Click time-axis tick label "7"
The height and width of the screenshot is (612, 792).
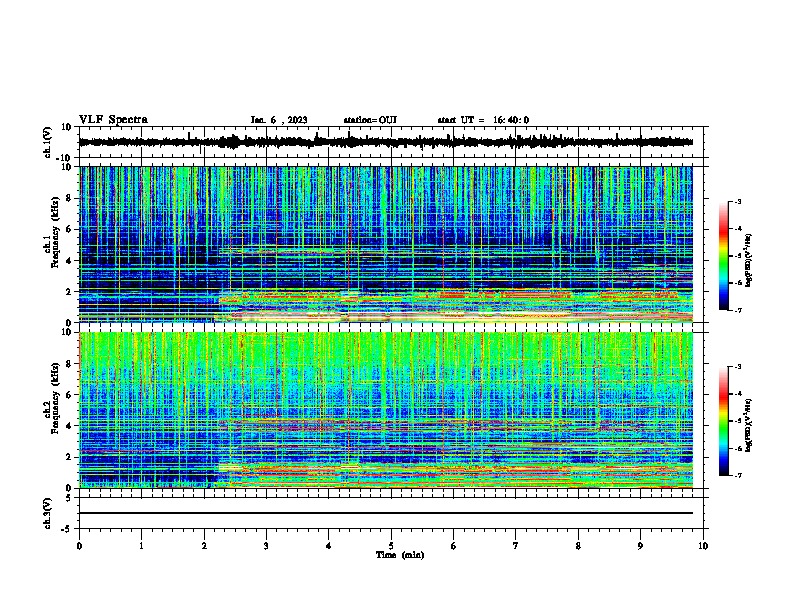tap(516, 546)
